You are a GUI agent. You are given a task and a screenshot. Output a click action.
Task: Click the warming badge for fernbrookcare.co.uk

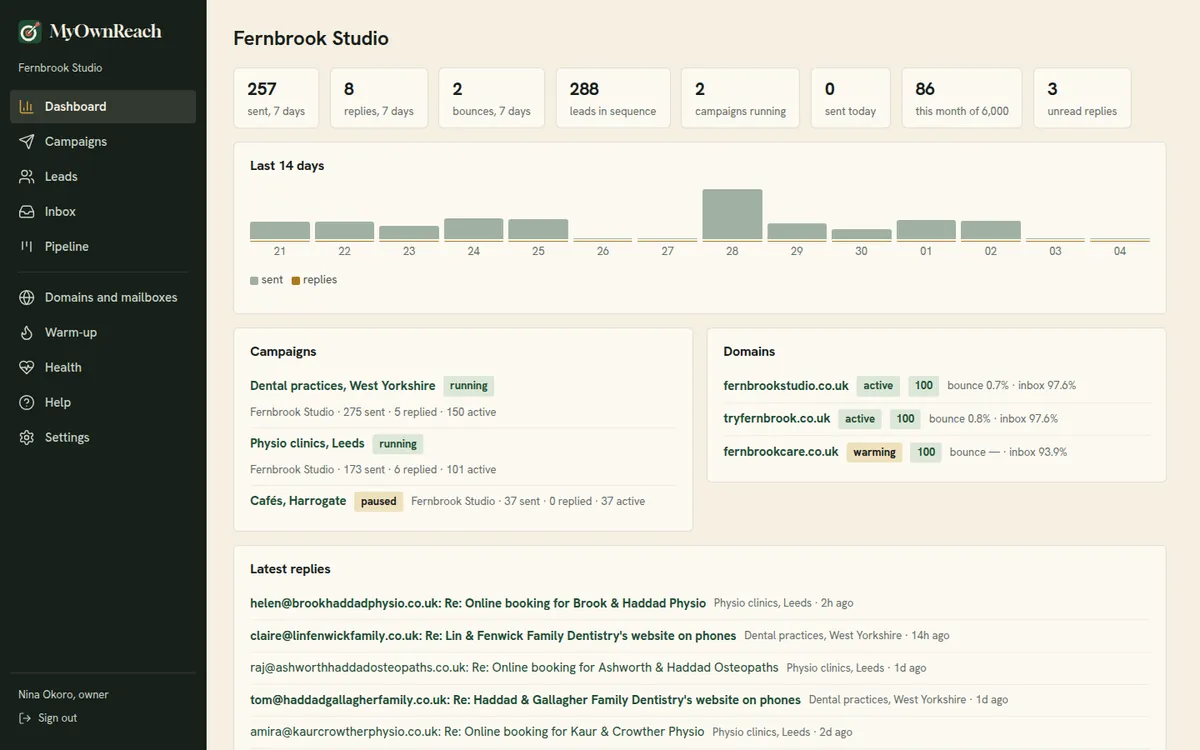coord(875,452)
